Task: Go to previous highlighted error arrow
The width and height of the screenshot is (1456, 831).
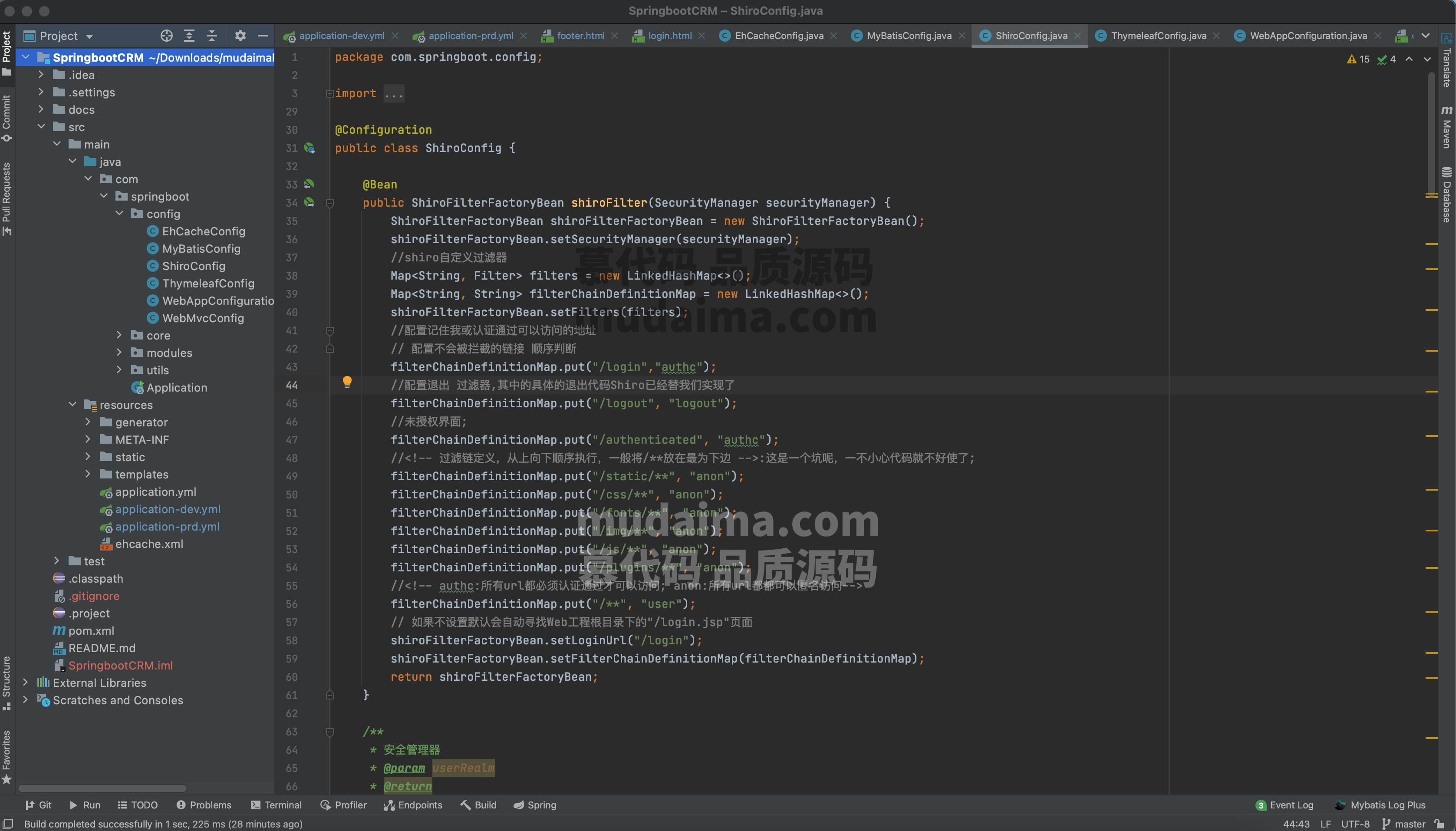Action: [x=1409, y=59]
